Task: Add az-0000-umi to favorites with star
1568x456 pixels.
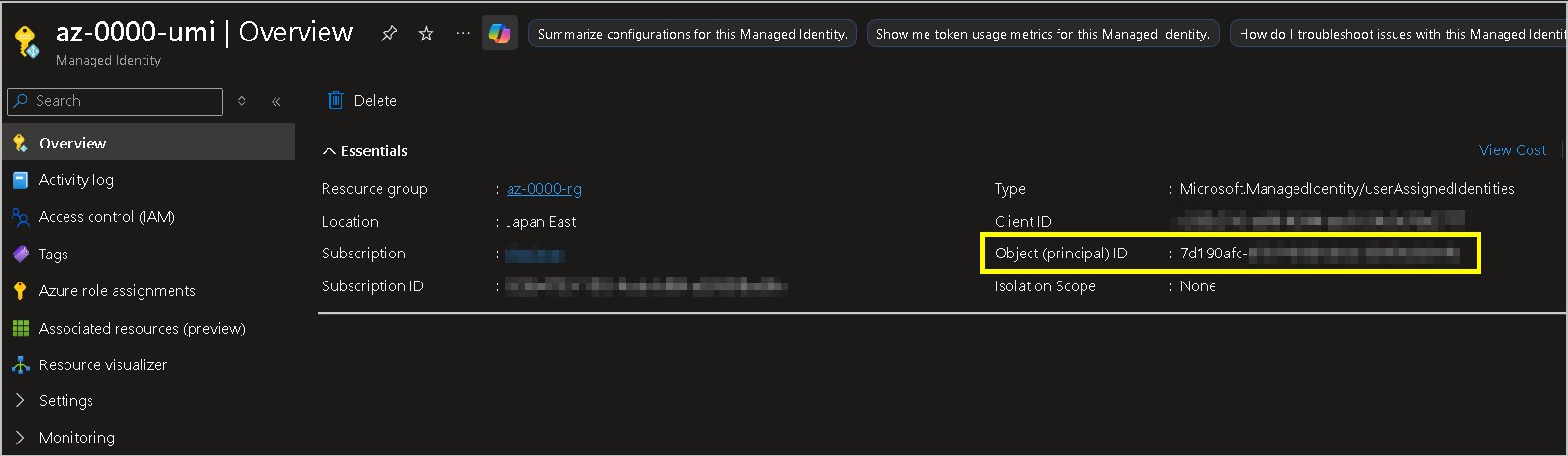Action: point(426,34)
